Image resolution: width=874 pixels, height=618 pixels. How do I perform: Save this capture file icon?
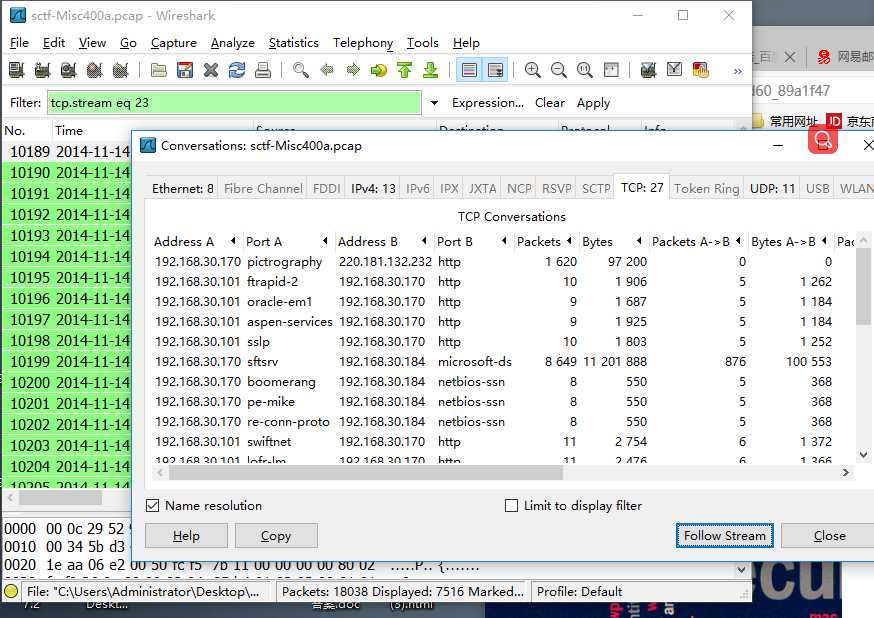coord(184,70)
